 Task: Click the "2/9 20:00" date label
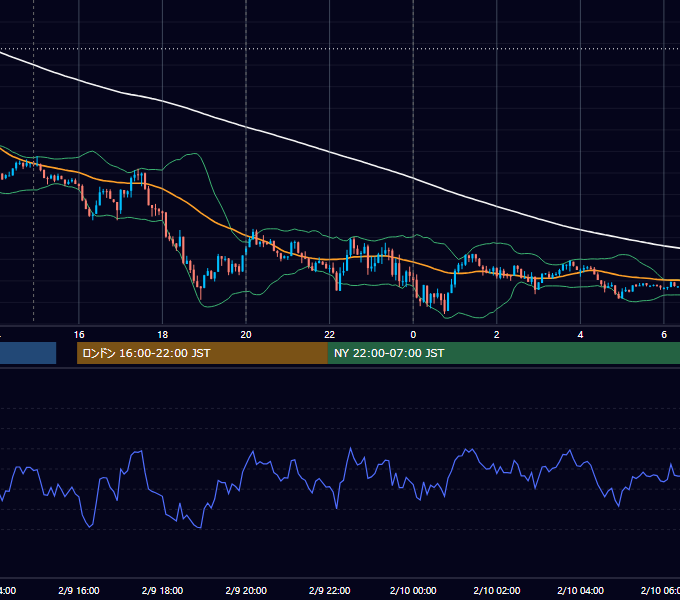(246, 590)
